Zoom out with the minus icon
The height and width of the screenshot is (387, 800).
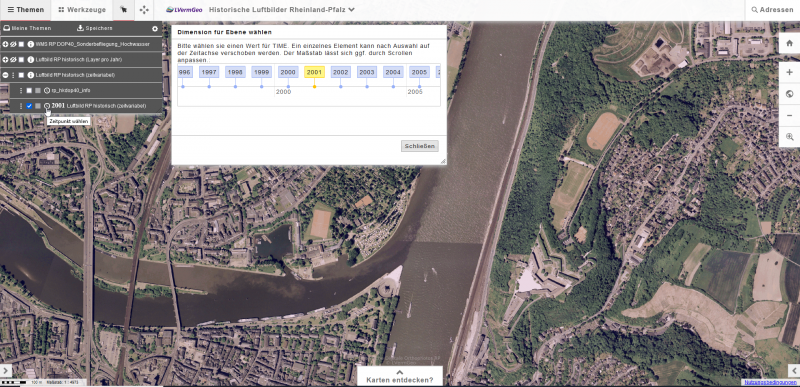789,115
